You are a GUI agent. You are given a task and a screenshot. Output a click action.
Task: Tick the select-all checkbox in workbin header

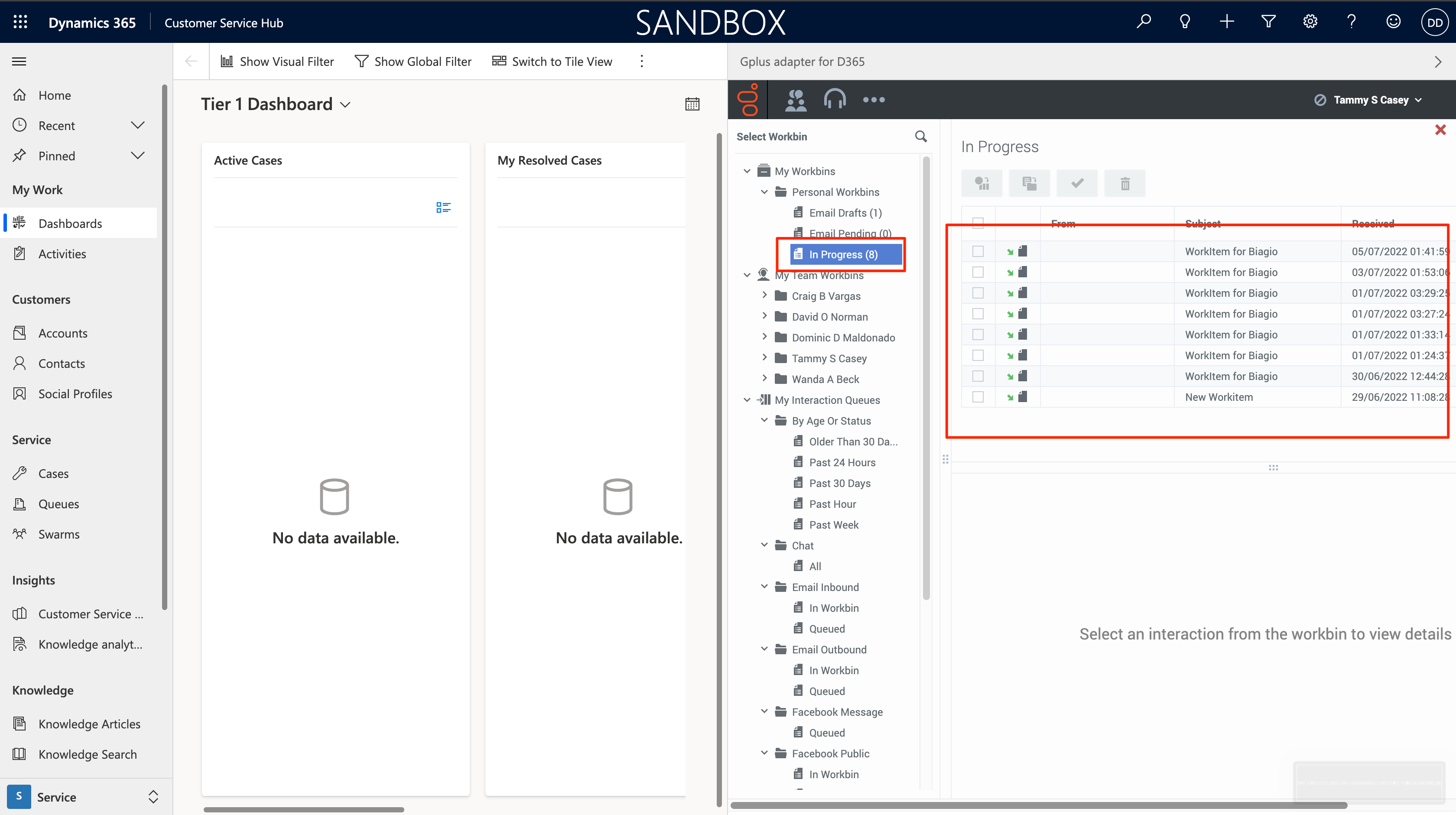click(x=978, y=223)
